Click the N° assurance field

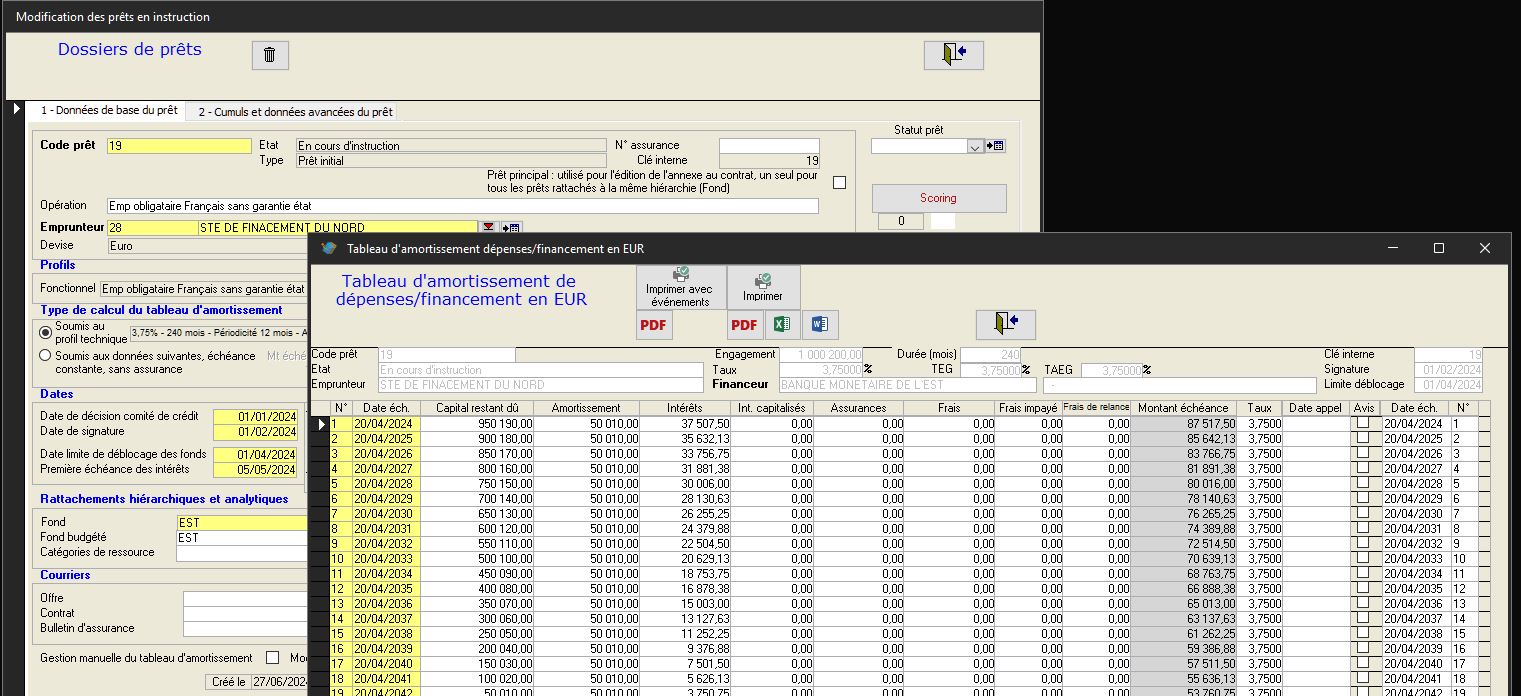tap(769, 146)
